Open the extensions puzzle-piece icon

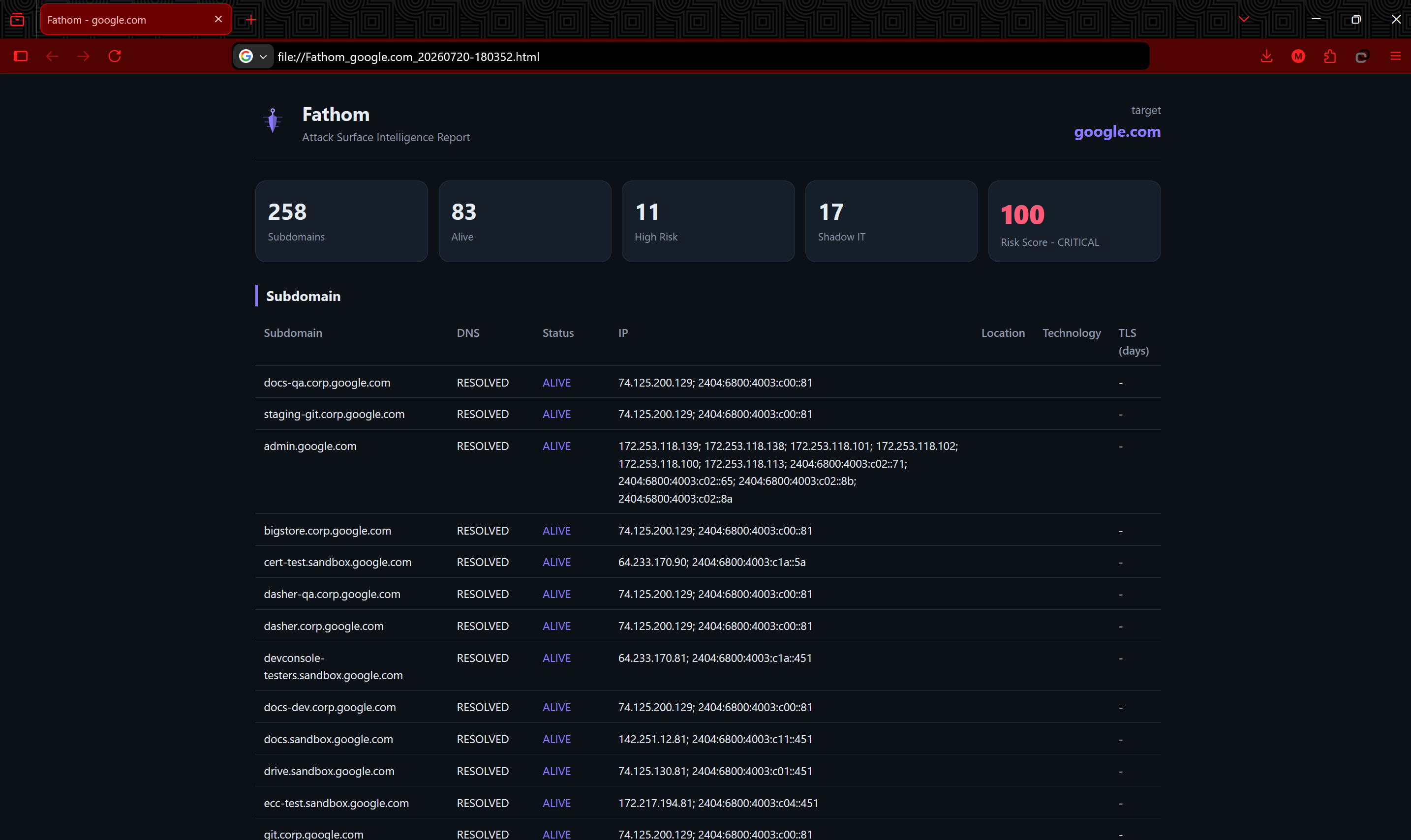point(1330,56)
